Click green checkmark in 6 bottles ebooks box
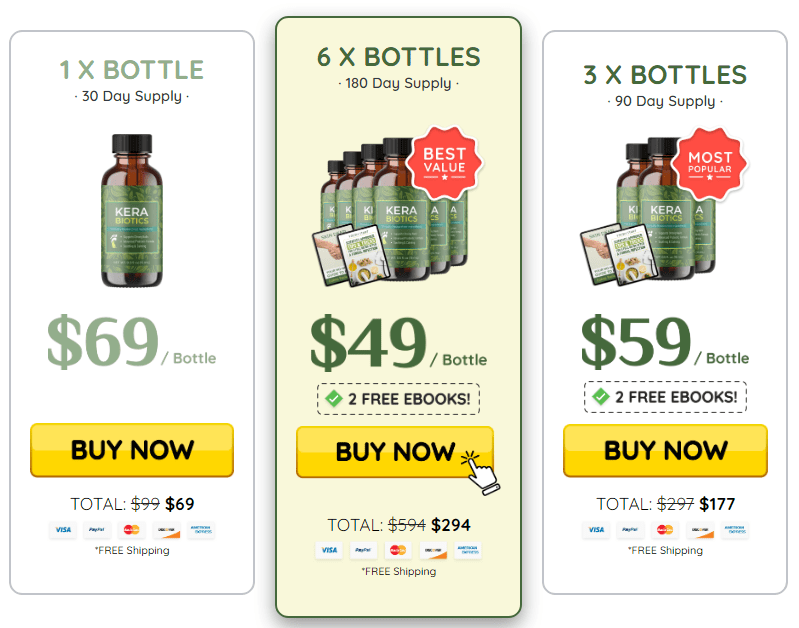799x628 pixels. [x=334, y=399]
